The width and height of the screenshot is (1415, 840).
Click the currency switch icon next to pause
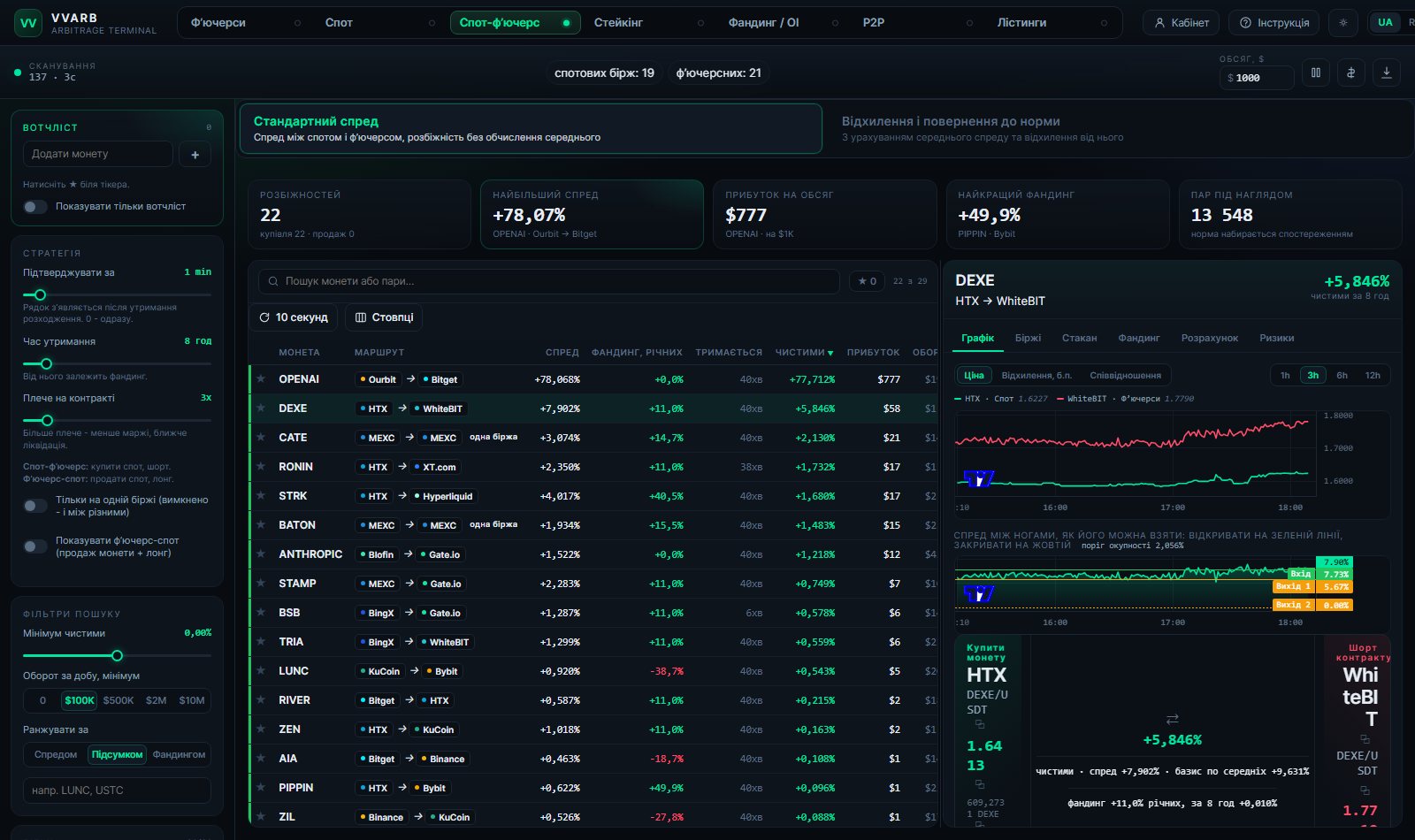[1350, 73]
